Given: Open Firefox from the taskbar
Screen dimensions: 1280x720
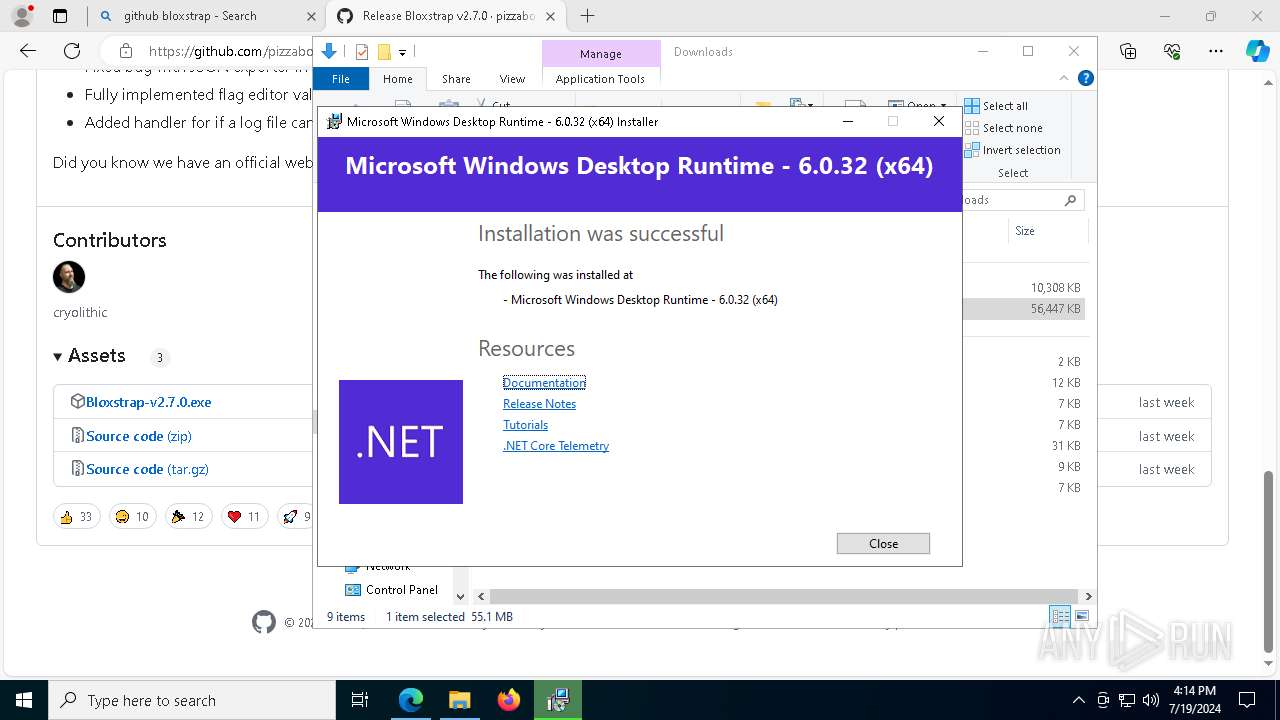Looking at the screenshot, I should 509,700.
